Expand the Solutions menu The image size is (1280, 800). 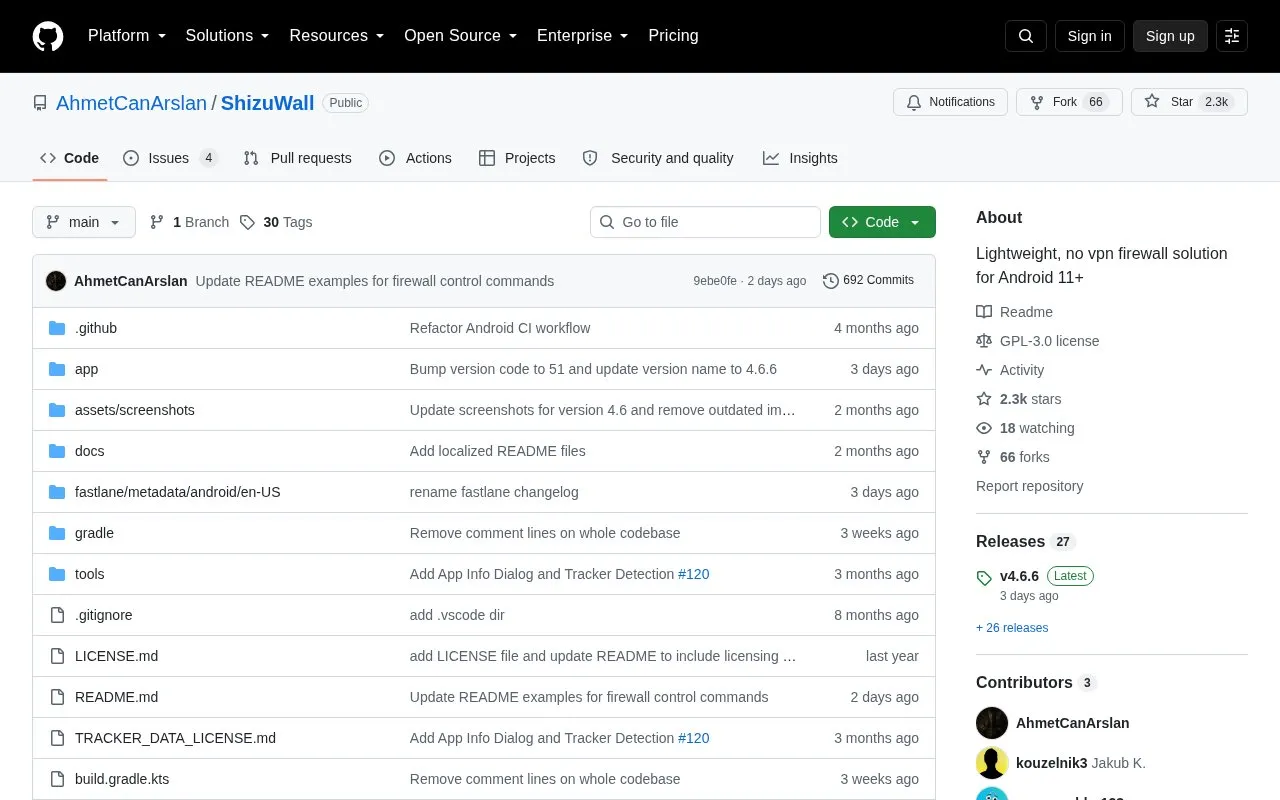coord(228,36)
